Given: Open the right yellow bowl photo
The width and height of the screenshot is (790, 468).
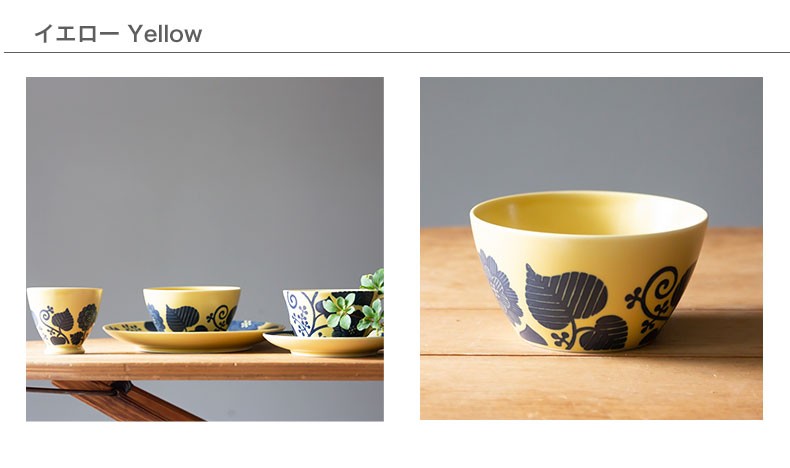Looking at the screenshot, I should coord(591,248).
